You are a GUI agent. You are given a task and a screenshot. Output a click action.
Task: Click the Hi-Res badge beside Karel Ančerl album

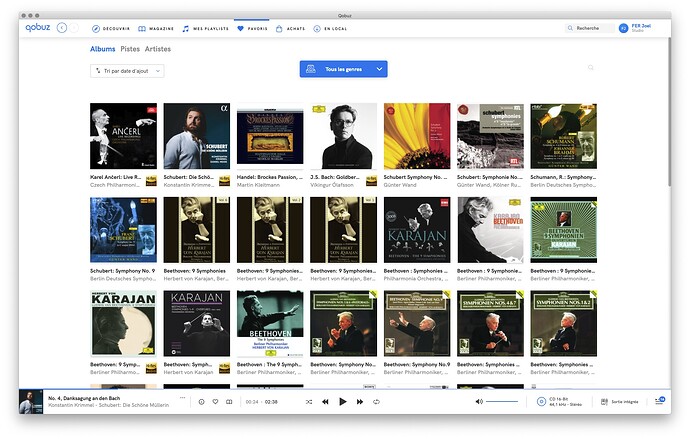coord(151,180)
